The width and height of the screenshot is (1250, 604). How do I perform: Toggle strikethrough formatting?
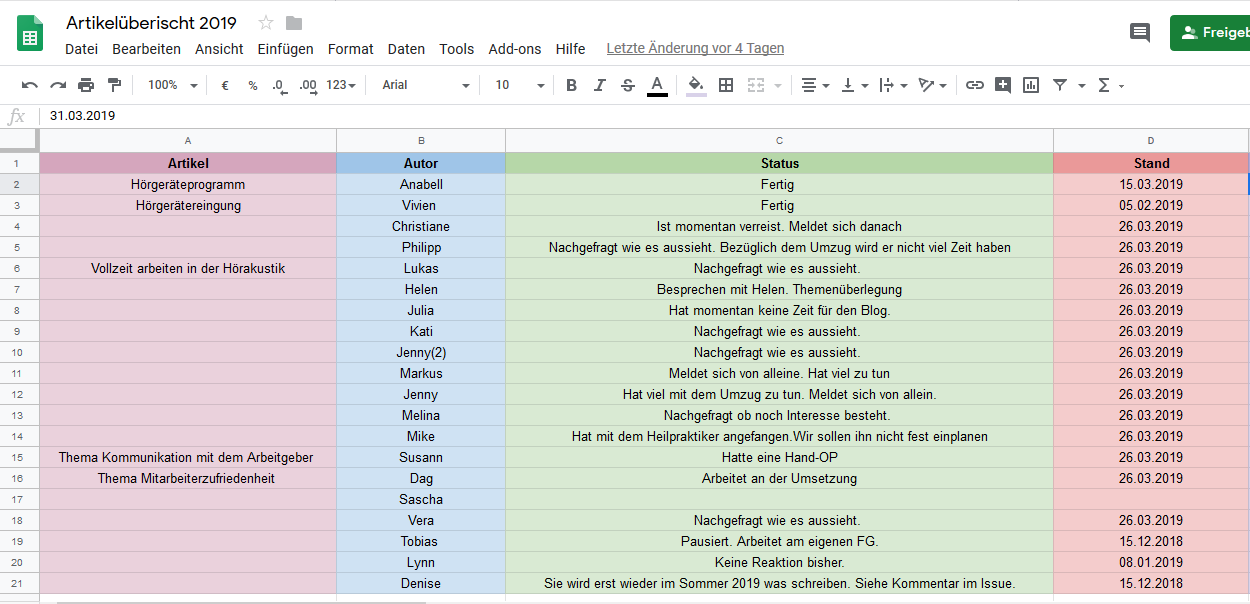[x=627, y=86]
